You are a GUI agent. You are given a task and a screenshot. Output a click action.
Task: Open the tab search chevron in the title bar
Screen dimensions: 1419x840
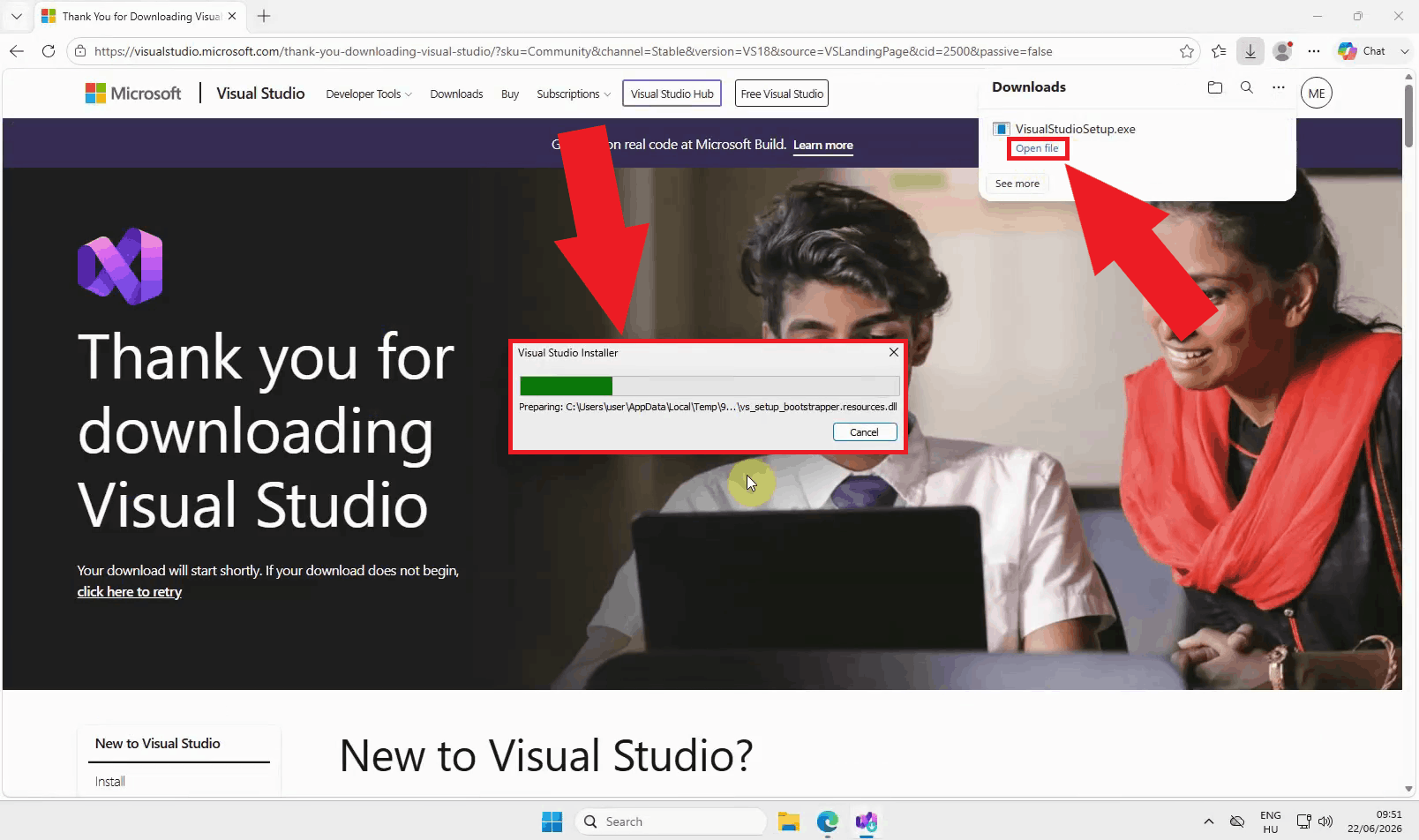point(16,16)
